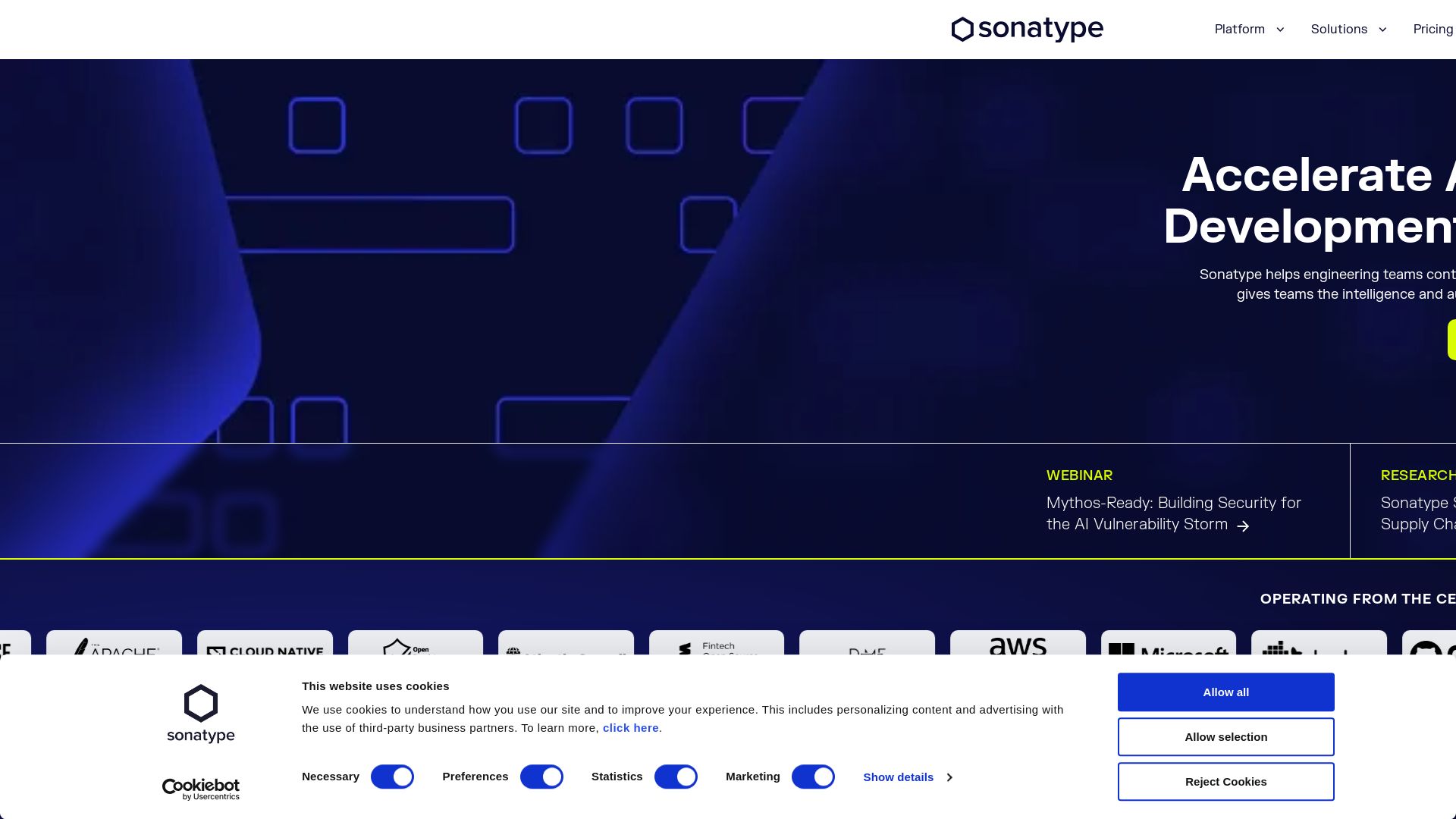Expand the Platform dropdown chevron

click(x=1280, y=30)
